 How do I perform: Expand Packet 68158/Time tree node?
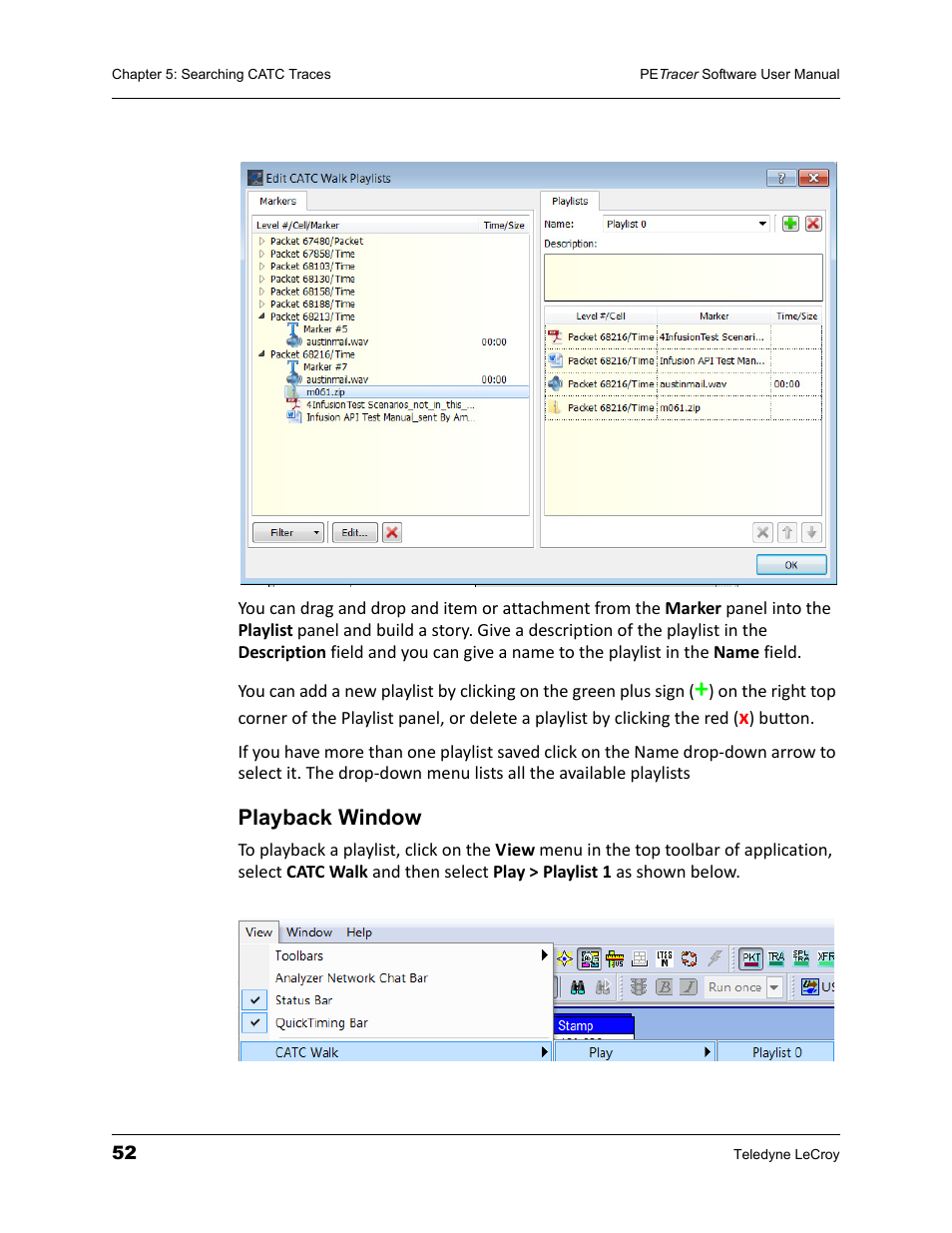pos(262,292)
